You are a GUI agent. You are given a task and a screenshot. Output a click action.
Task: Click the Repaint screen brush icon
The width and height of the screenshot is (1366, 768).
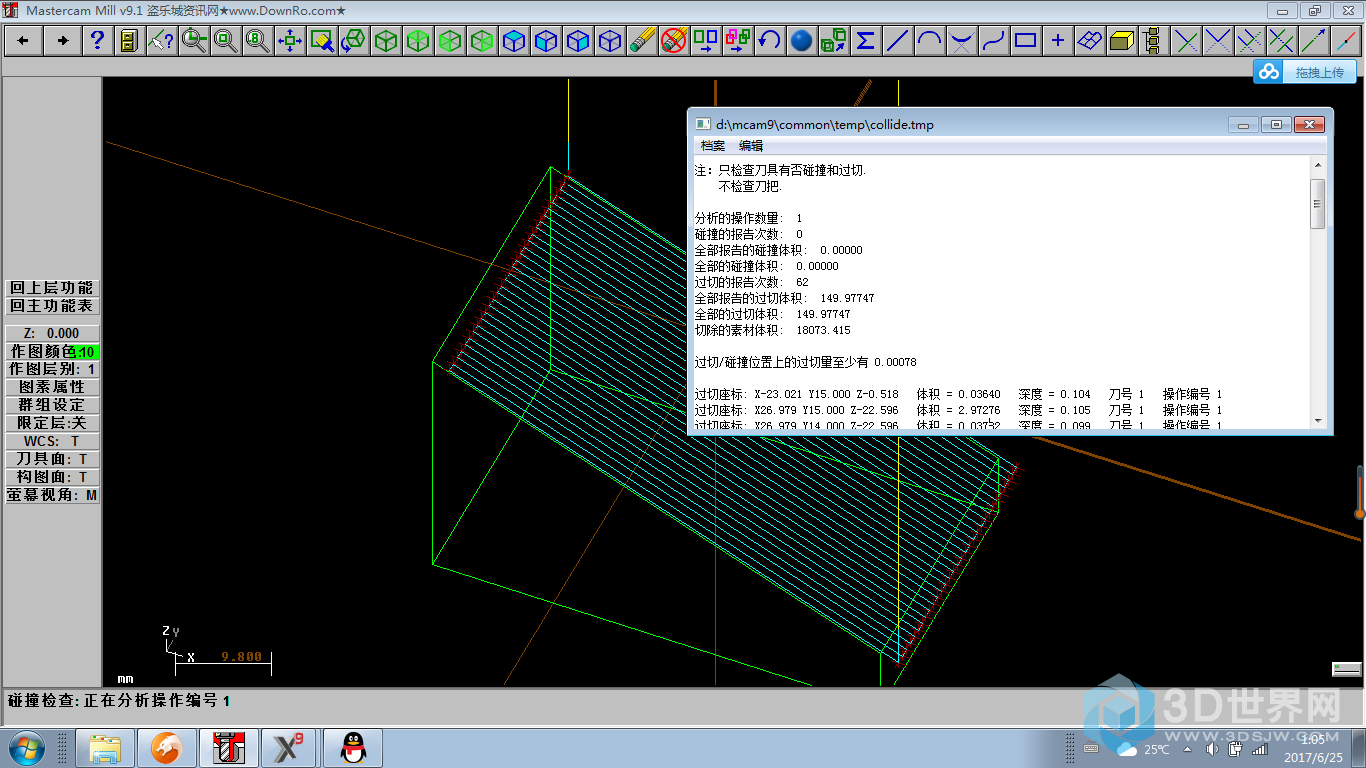[321, 41]
